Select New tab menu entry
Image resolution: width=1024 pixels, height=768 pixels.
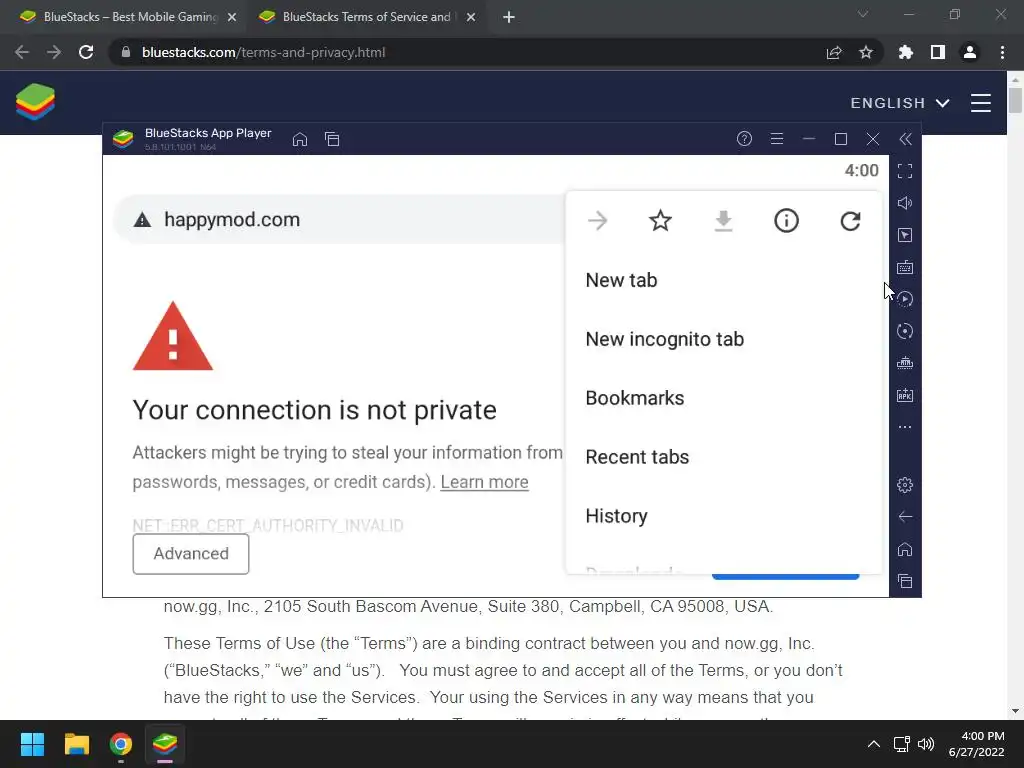724,280
